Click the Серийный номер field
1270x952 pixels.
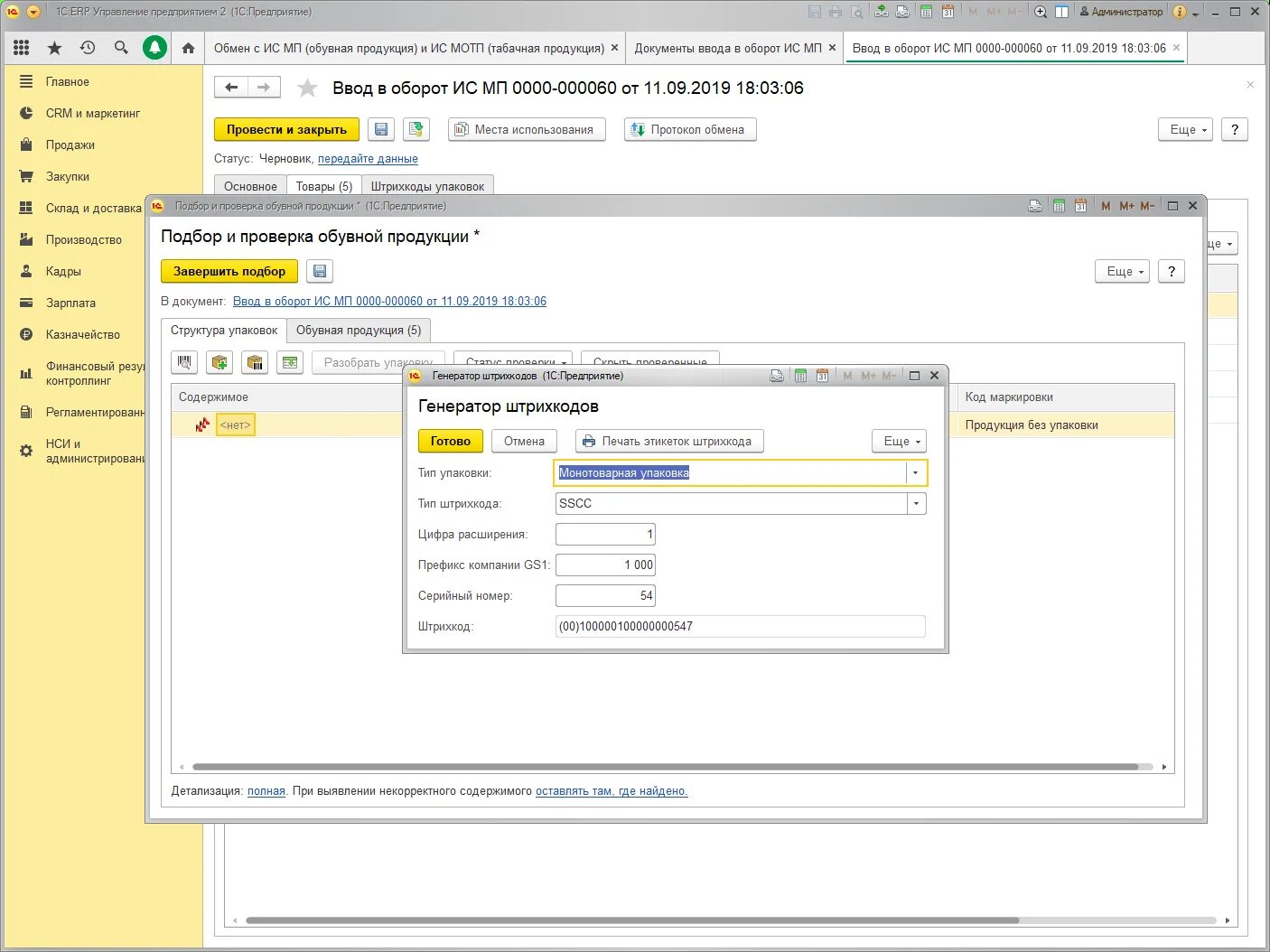605,595
